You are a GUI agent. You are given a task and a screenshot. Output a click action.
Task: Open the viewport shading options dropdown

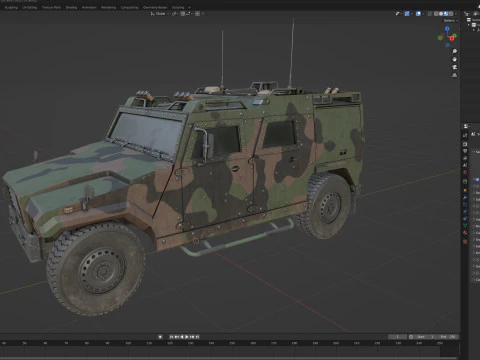[x=456, y=14]
